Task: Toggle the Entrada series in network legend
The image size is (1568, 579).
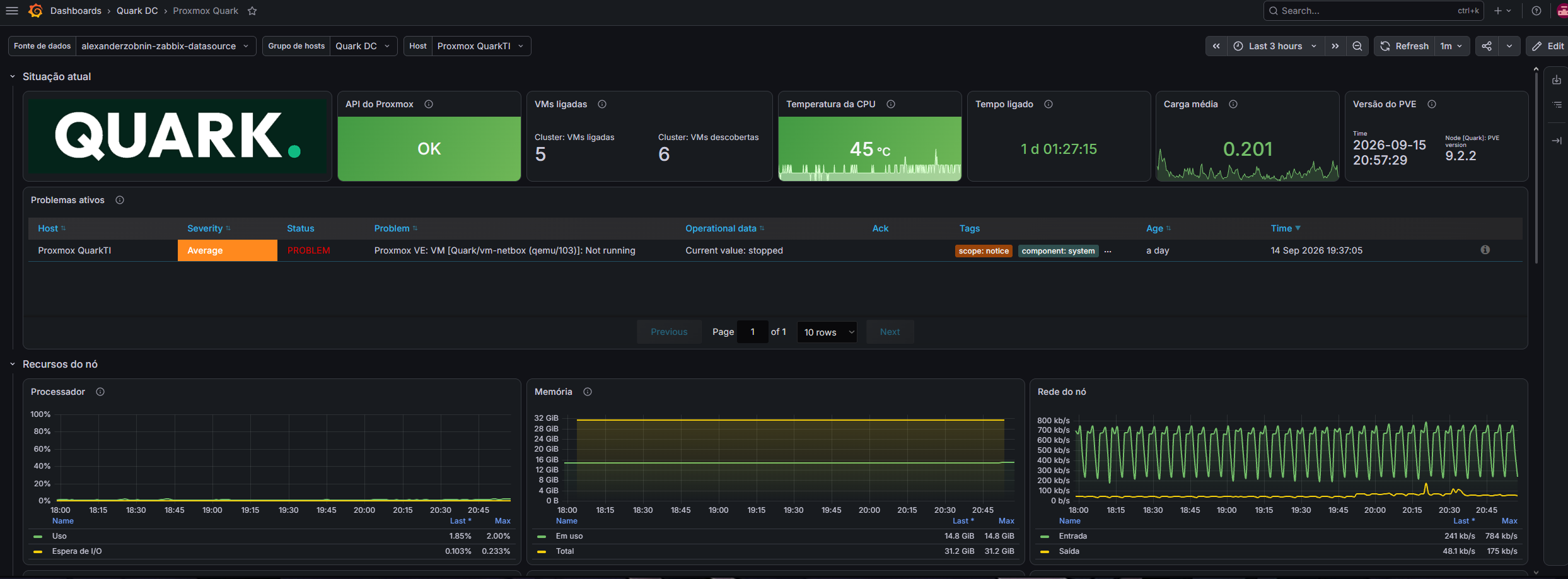Action: coord(1072,536)
